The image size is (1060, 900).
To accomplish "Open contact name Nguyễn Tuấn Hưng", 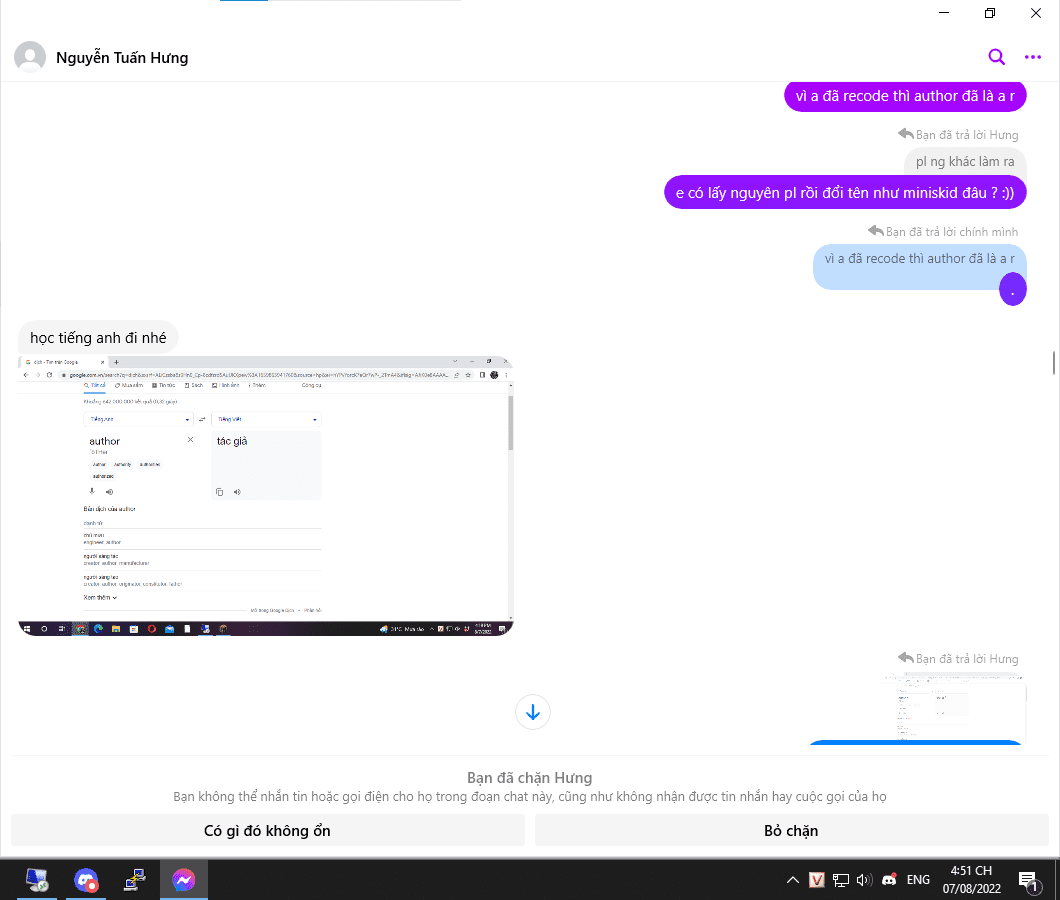I will pos(122,58).
